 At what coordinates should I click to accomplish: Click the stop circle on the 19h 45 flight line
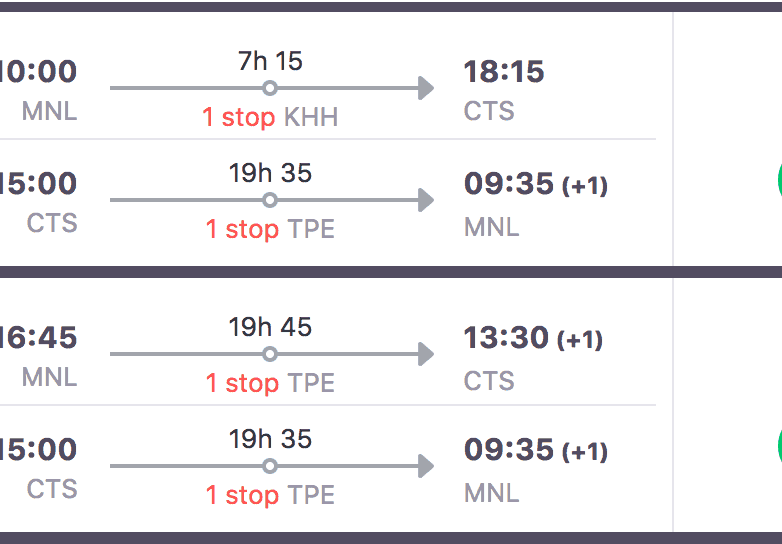pos(270,354)
